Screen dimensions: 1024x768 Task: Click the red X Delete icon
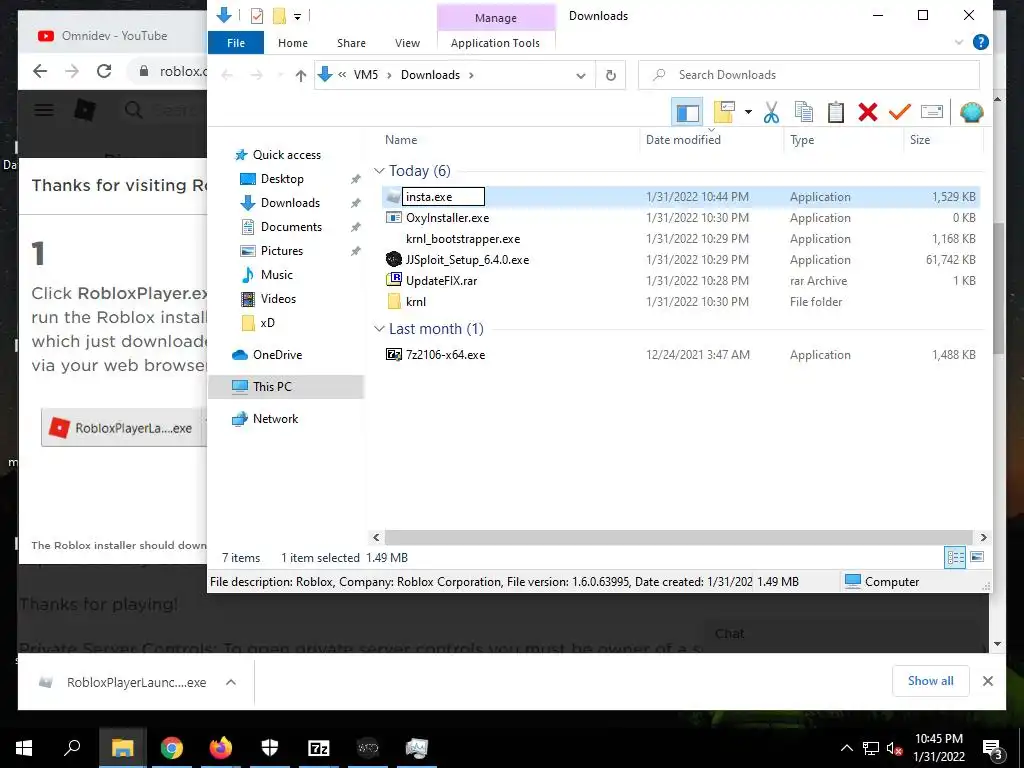click(x=867, y=112)
